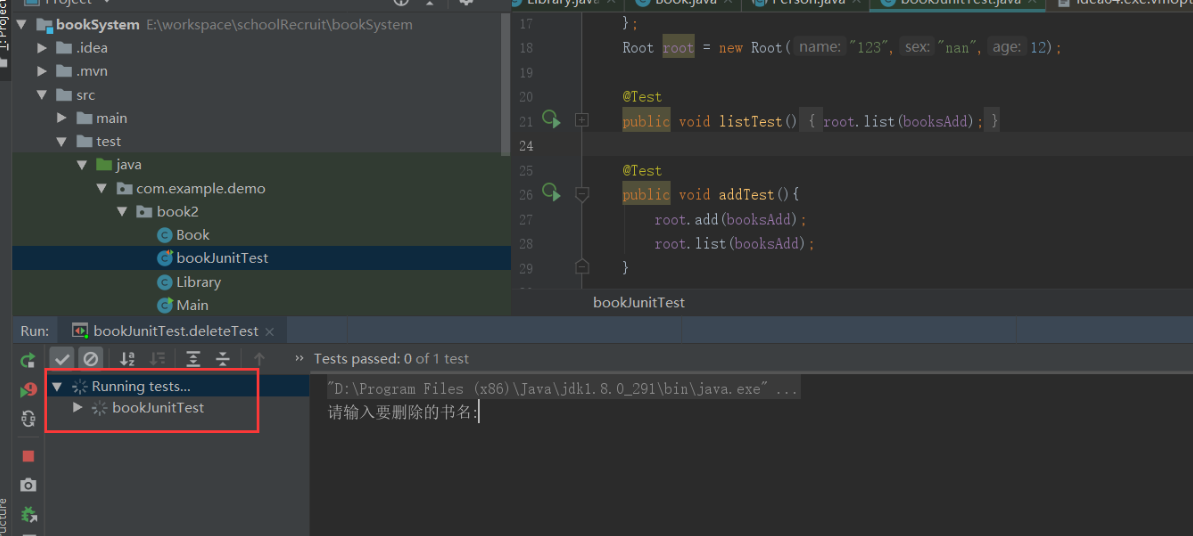Rerun the tests with the green rerun icon

(x=28, y=360)
